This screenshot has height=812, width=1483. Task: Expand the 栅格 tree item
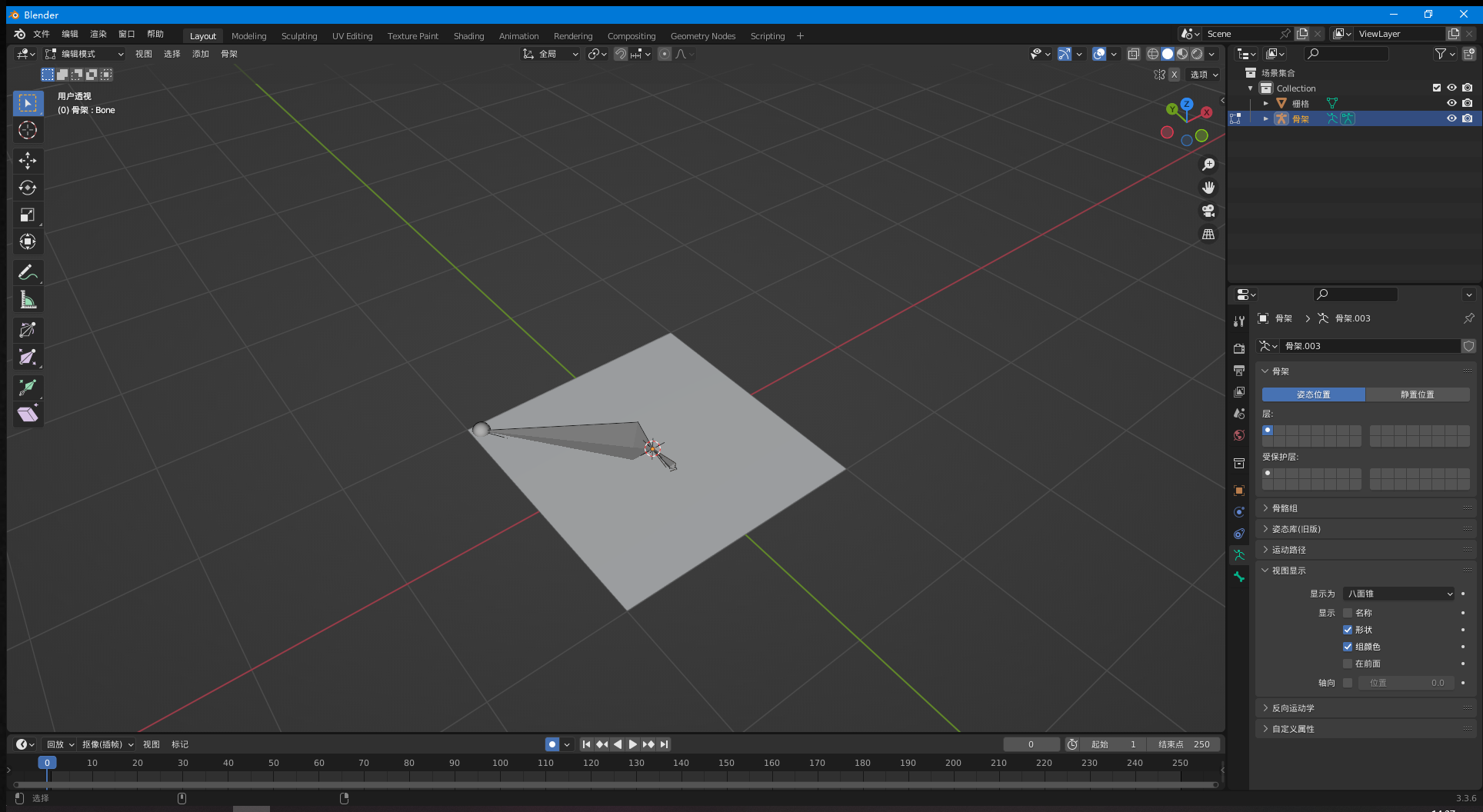coord(1266,103)
